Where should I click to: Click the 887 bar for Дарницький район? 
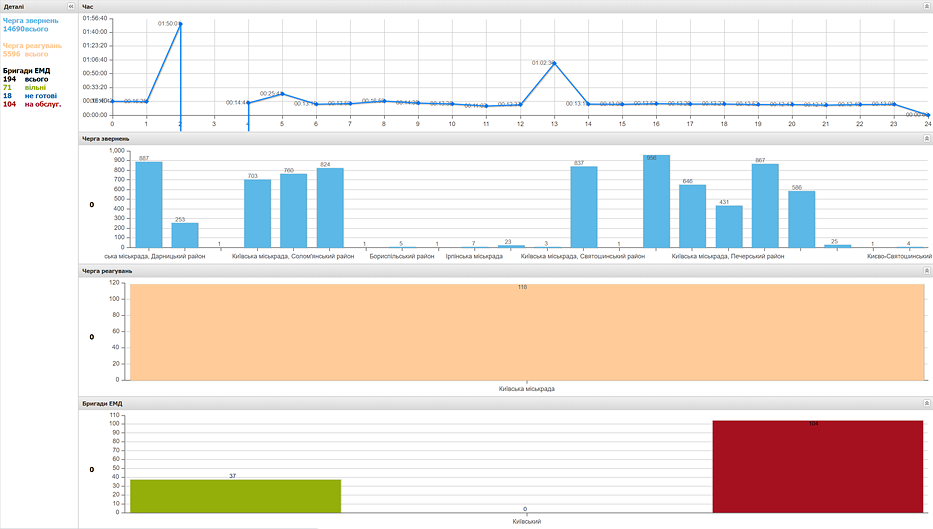click(149, 205)
